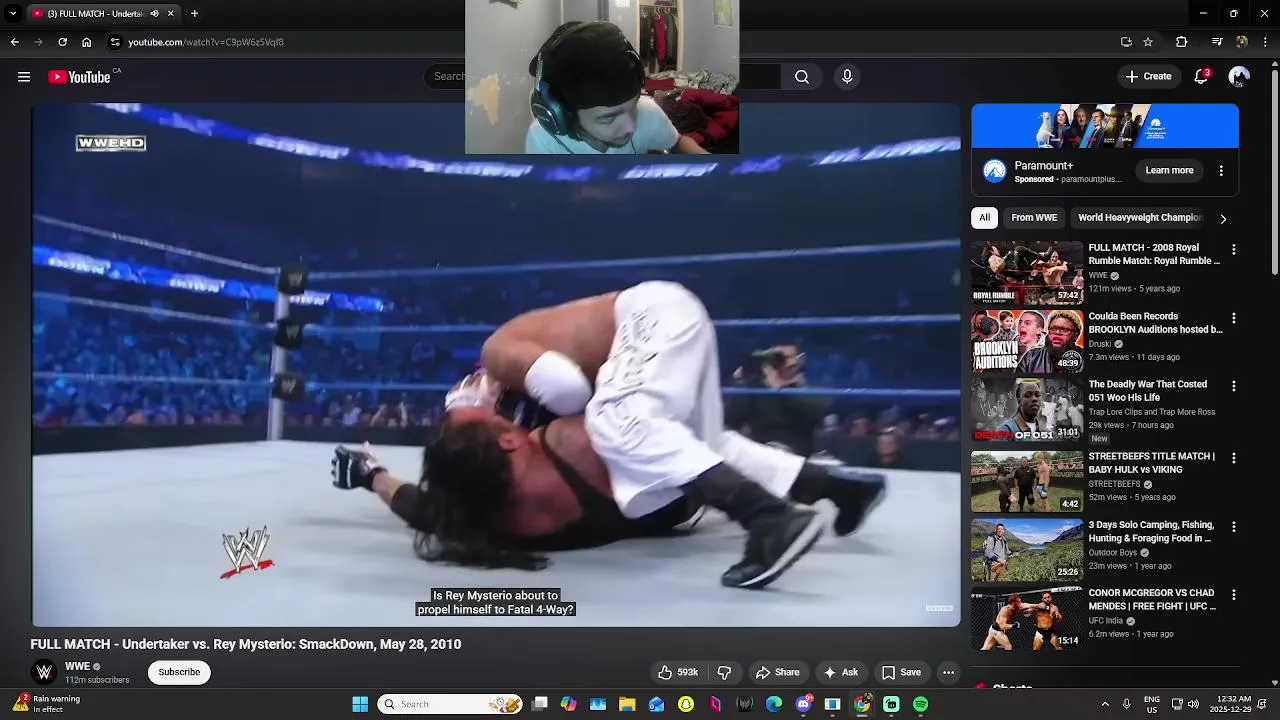Open 2008 Royal Rumble Match thumbnail
This screenshot has width=1280, height=720.
[x=1027, y=272]
